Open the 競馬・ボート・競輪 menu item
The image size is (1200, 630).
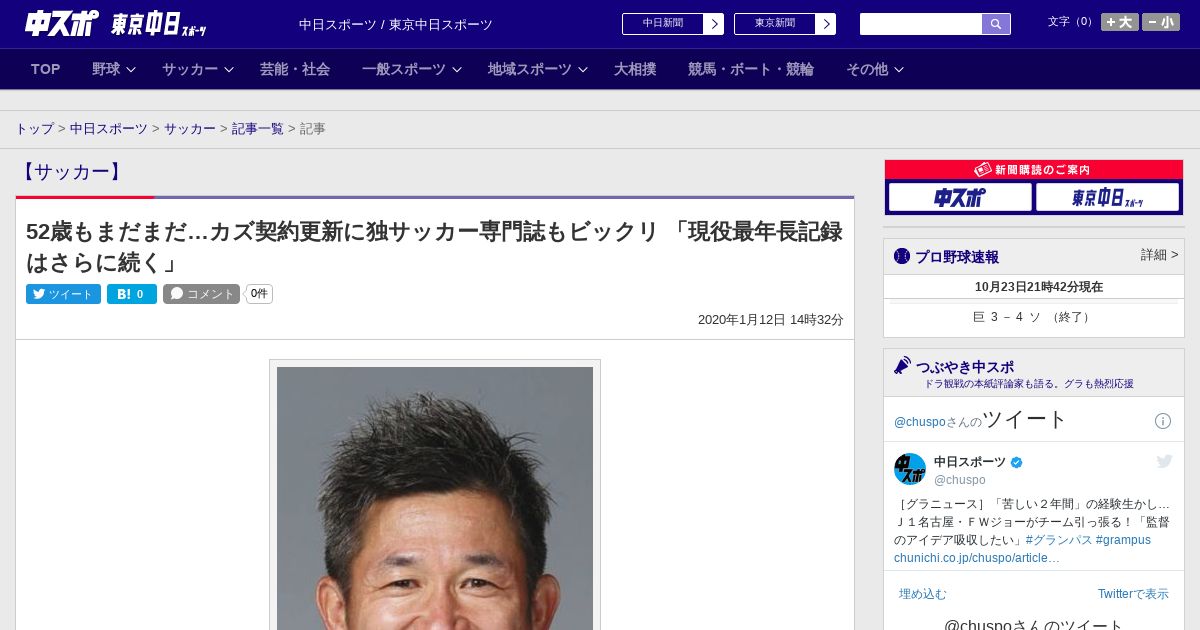tap(751, 69)
